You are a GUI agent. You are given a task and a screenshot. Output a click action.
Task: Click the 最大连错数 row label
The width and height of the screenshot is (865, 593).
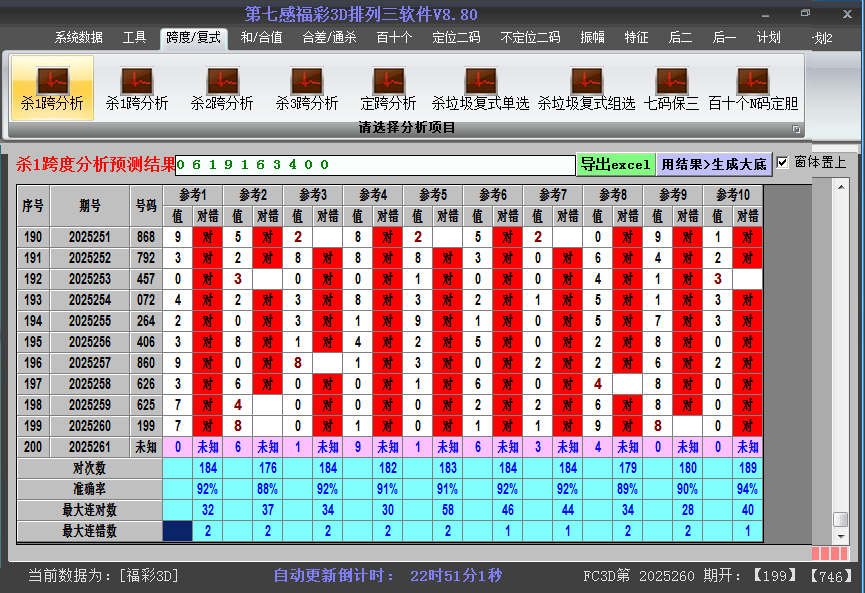point(89,531)
